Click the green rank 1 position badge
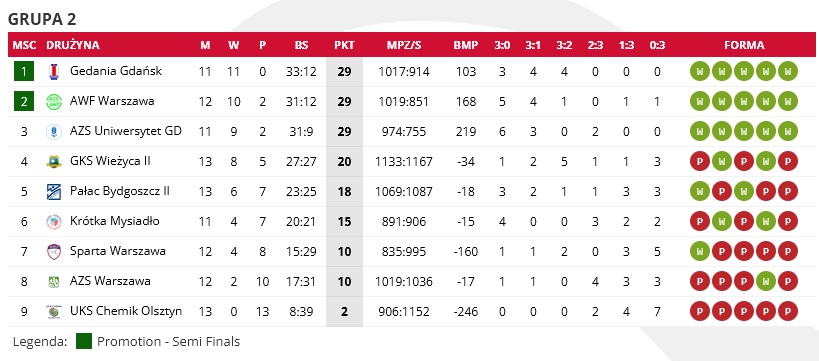Image resolution: width=819 pixels, height=361 pixels. (x=24, y=71)
